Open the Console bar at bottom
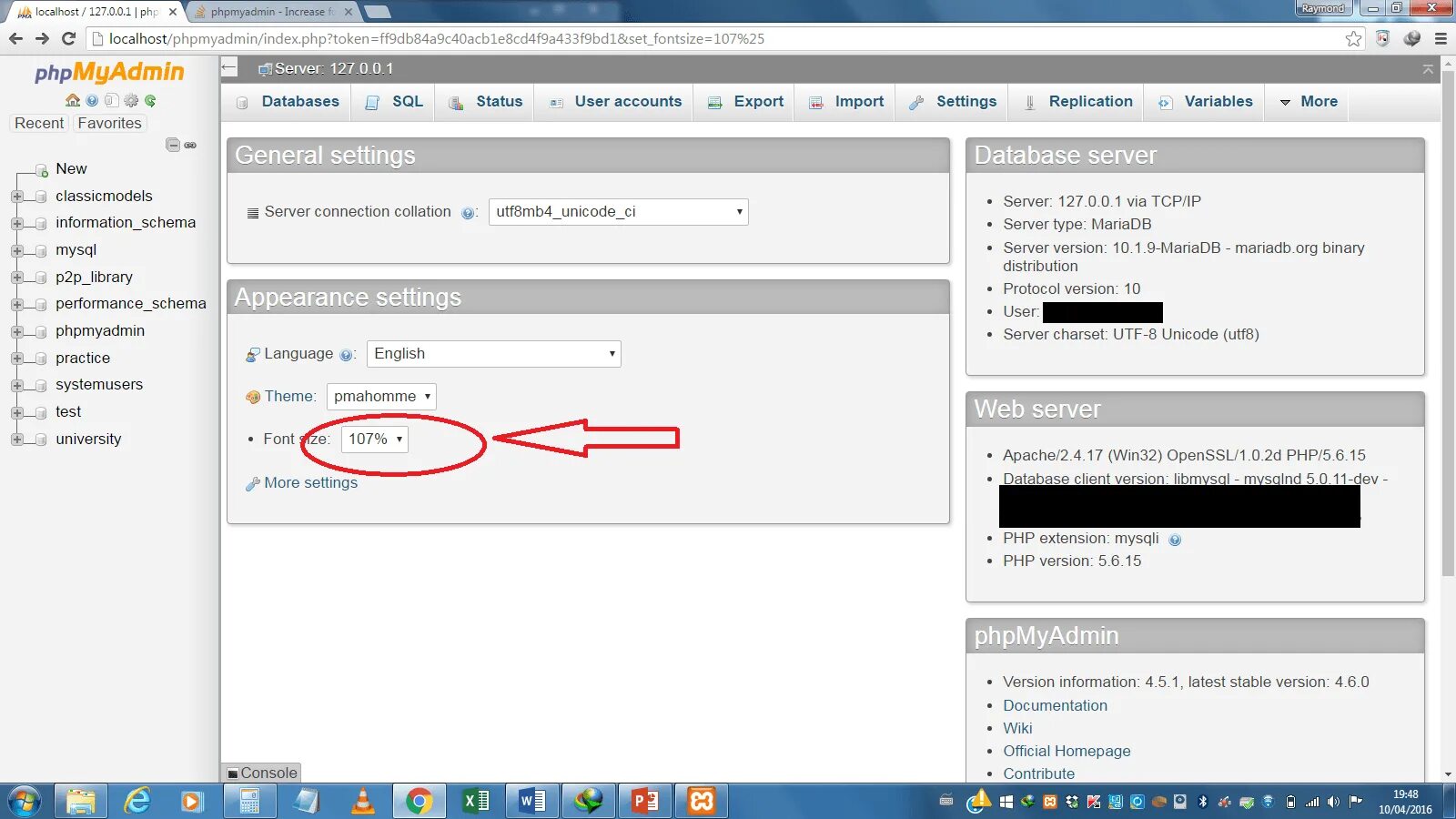 [262, 773]
